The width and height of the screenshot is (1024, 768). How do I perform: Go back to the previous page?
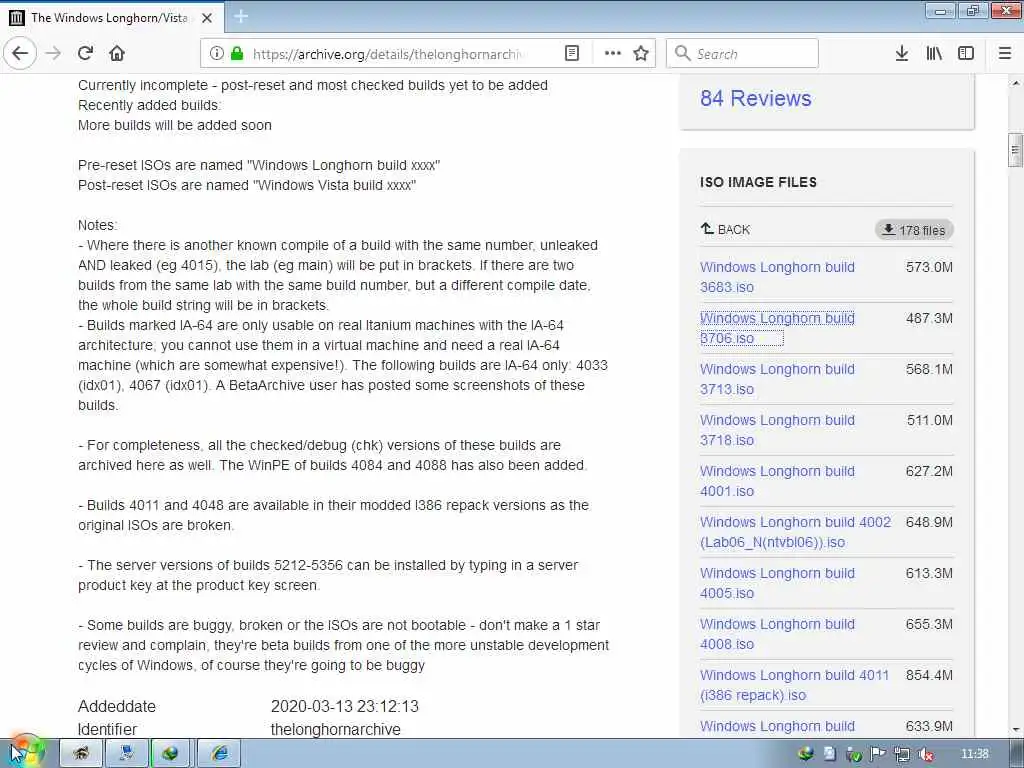point(20,54)
